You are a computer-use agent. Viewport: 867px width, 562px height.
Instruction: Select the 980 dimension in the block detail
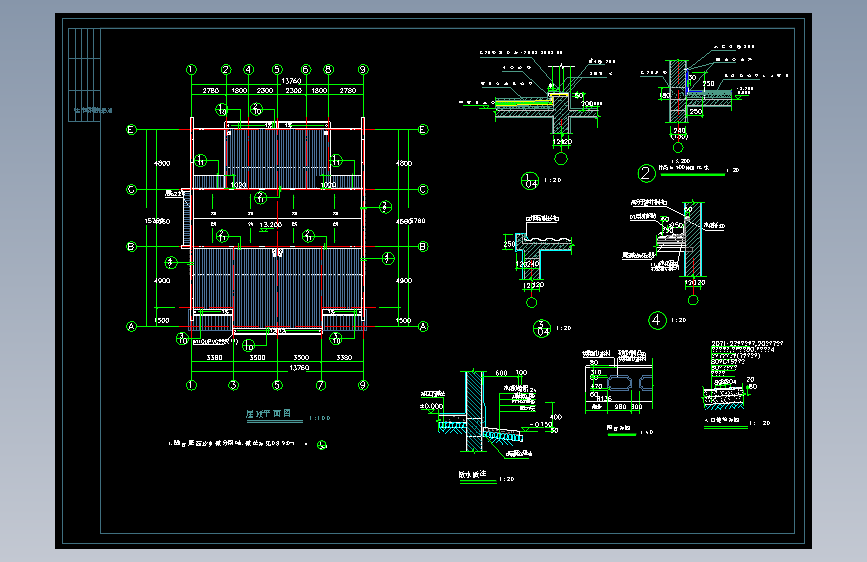coord(620,407)
